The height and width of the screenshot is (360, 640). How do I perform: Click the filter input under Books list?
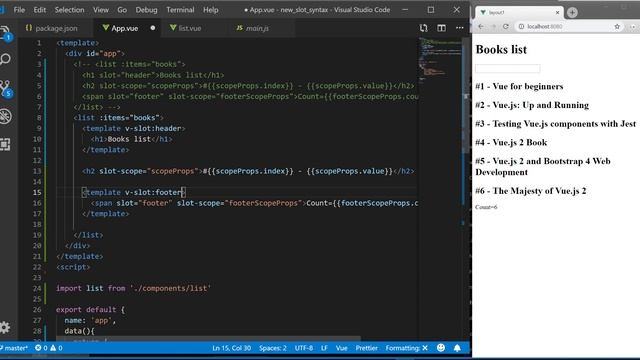click(x=507, y=68)
